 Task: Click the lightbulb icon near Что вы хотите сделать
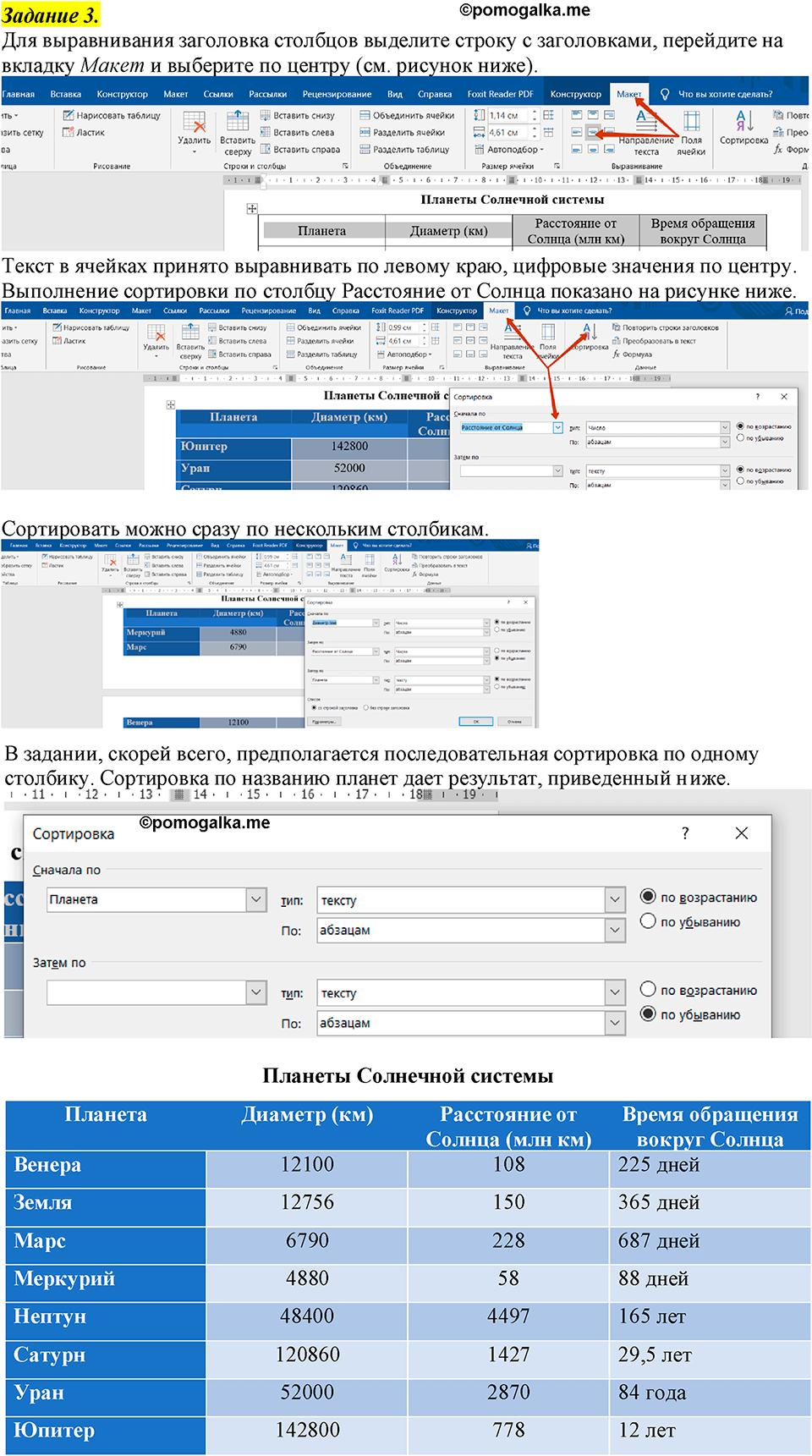click(665, 94)
